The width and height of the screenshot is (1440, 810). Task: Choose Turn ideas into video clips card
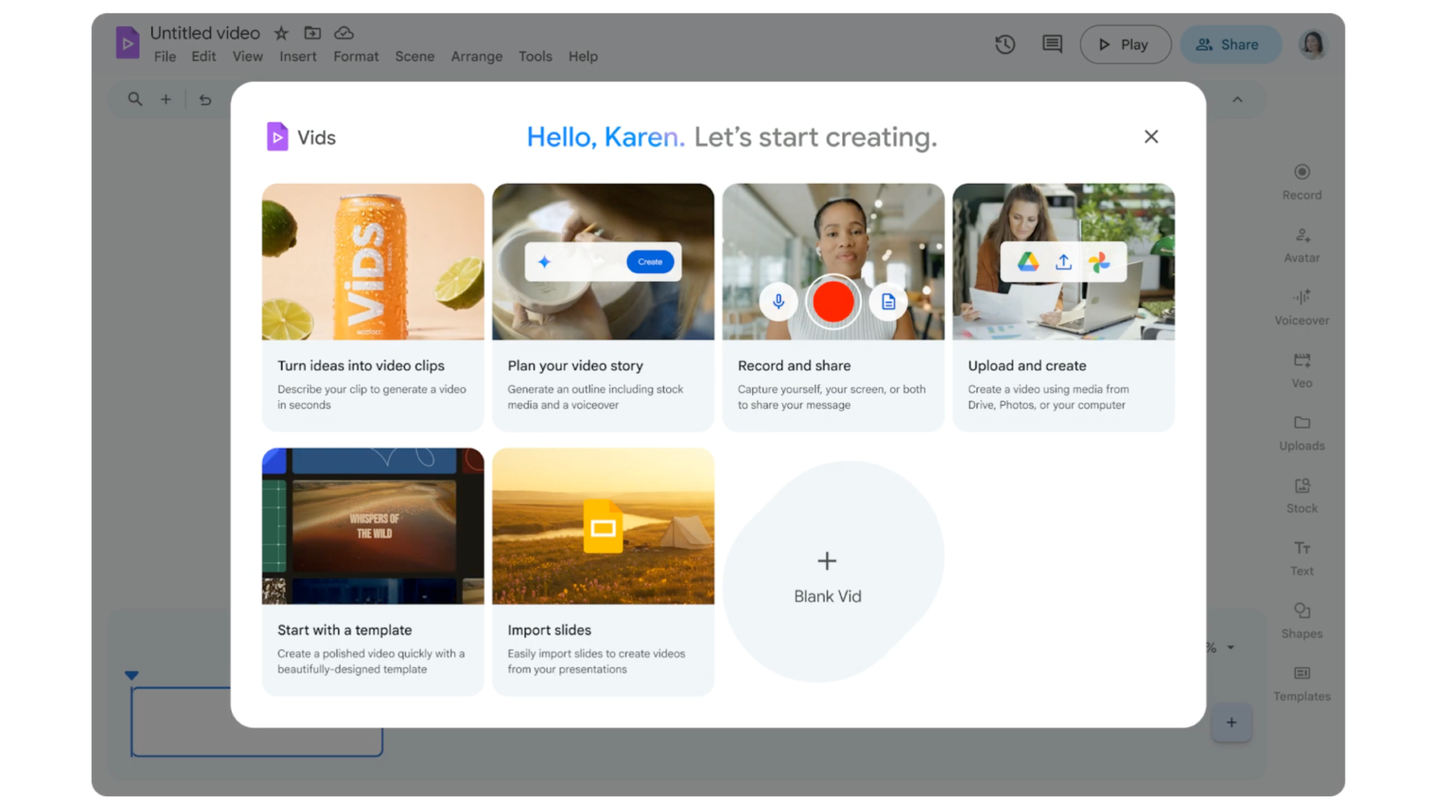coord(372,306)
